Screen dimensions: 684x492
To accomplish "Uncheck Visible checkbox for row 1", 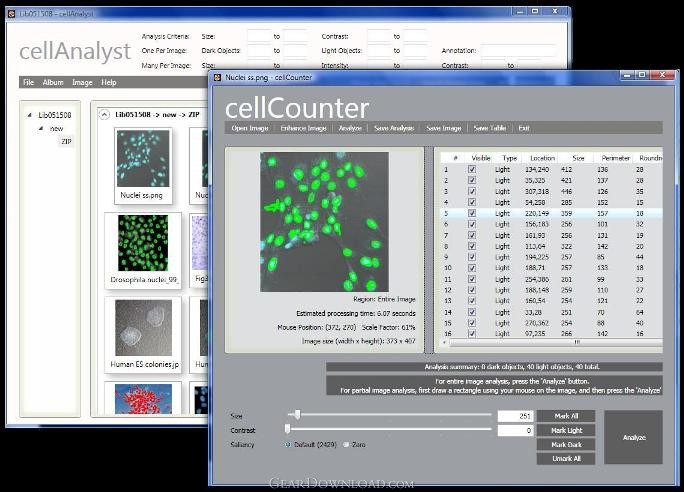I will (x=472, y=170).
